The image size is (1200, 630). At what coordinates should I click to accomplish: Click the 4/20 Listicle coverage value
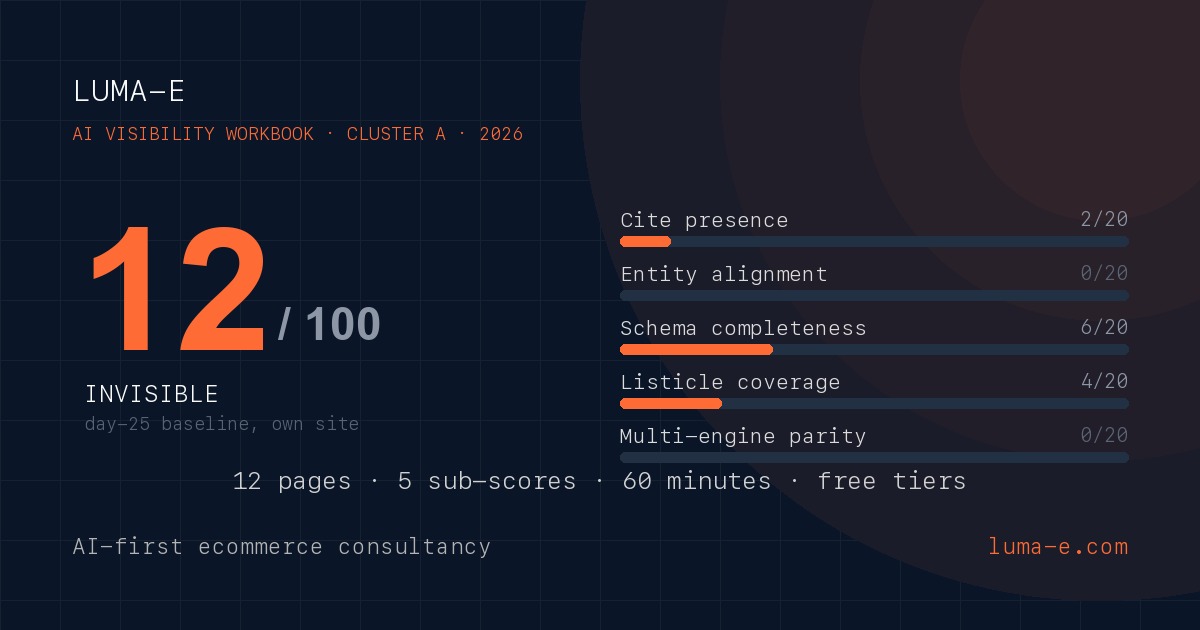1104,381
